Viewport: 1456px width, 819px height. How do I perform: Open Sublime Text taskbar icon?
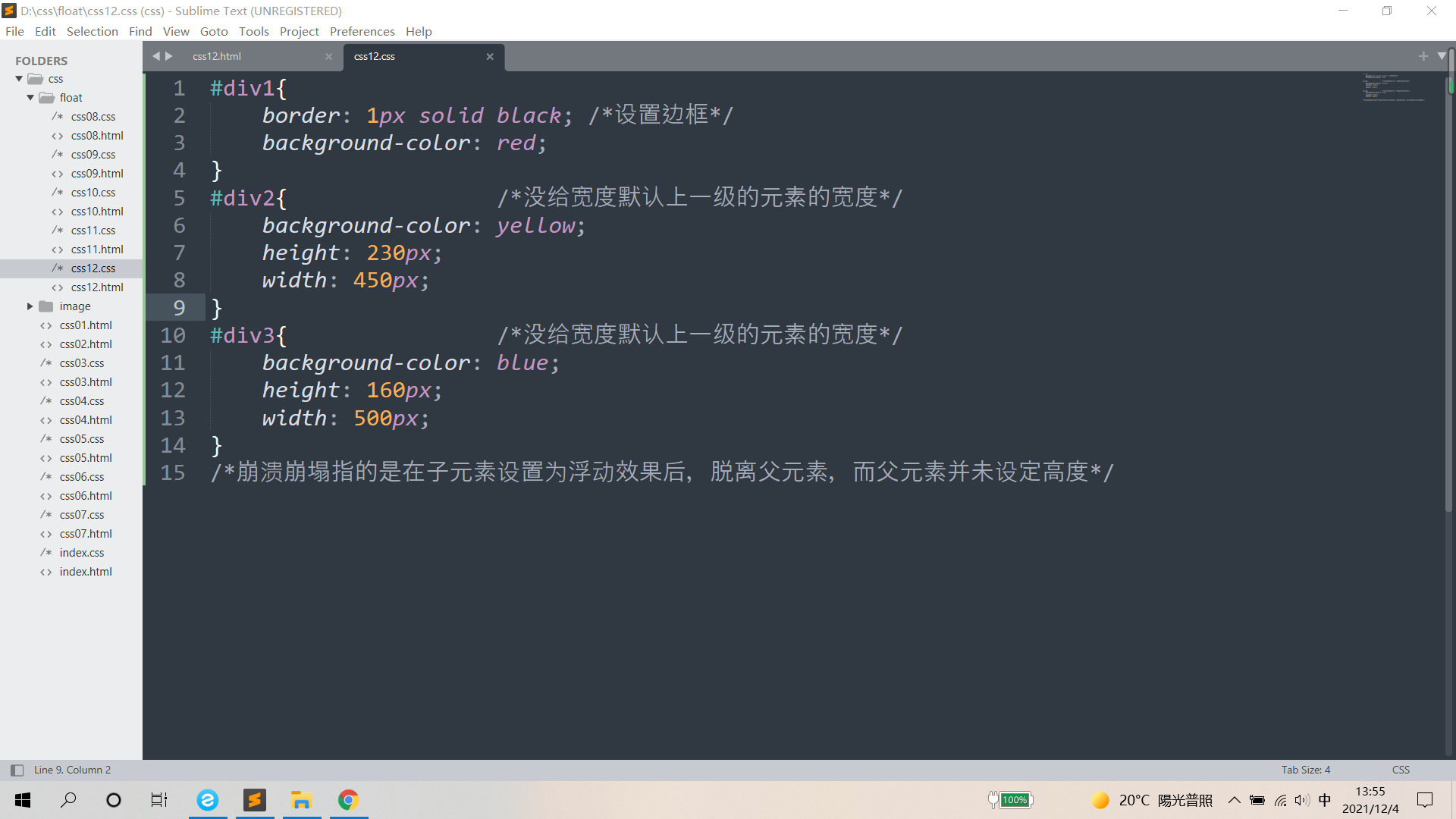pyautogui.click(x=255, y=800)
